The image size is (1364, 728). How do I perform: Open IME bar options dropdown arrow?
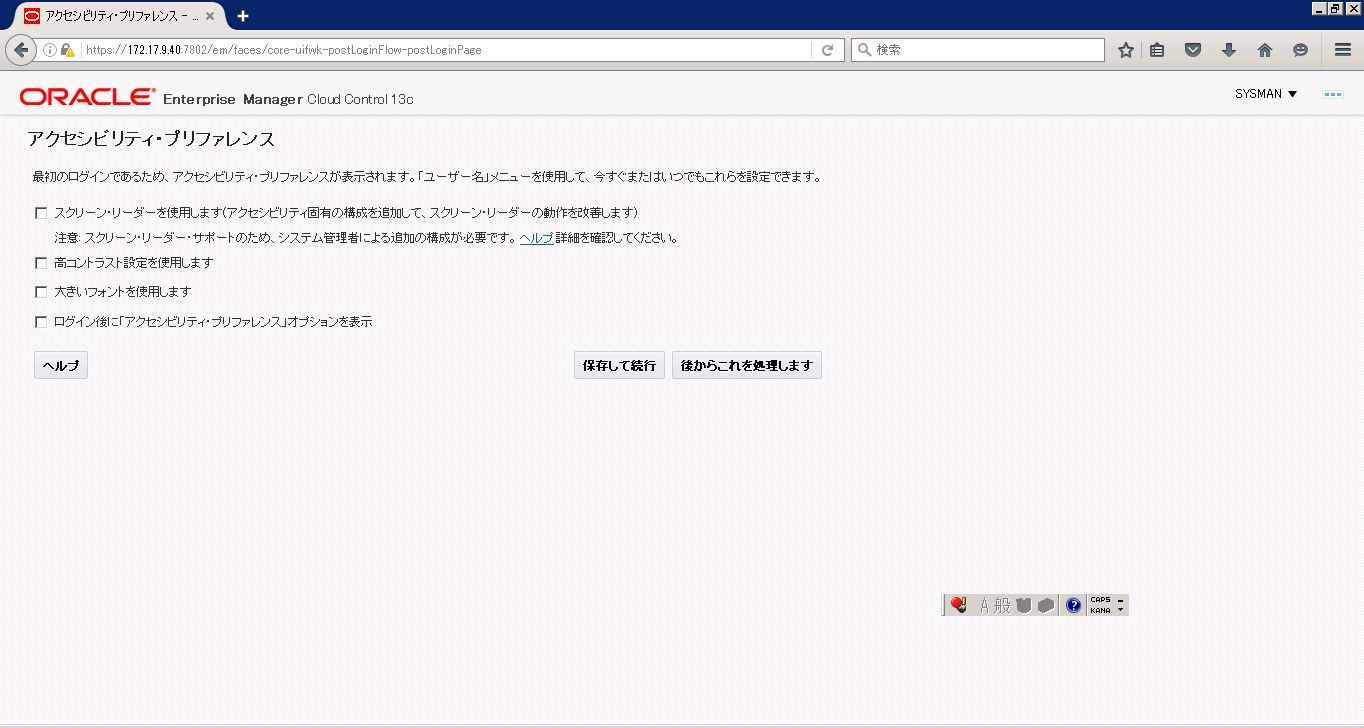click(1120, 610)
